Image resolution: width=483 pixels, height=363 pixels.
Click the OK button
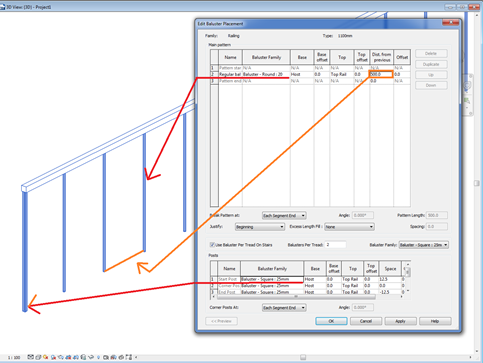pyautogui.click(x=331, y=321)
